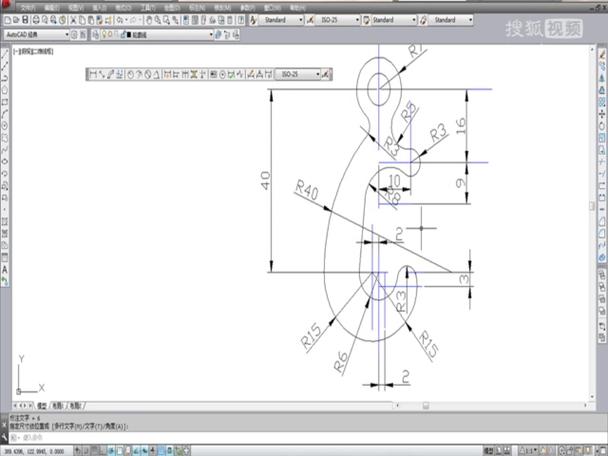The height and width of the screenshot is (456, 608).
Task: Click the Line tool in draw toolbar
Action: tap(6, 53)
